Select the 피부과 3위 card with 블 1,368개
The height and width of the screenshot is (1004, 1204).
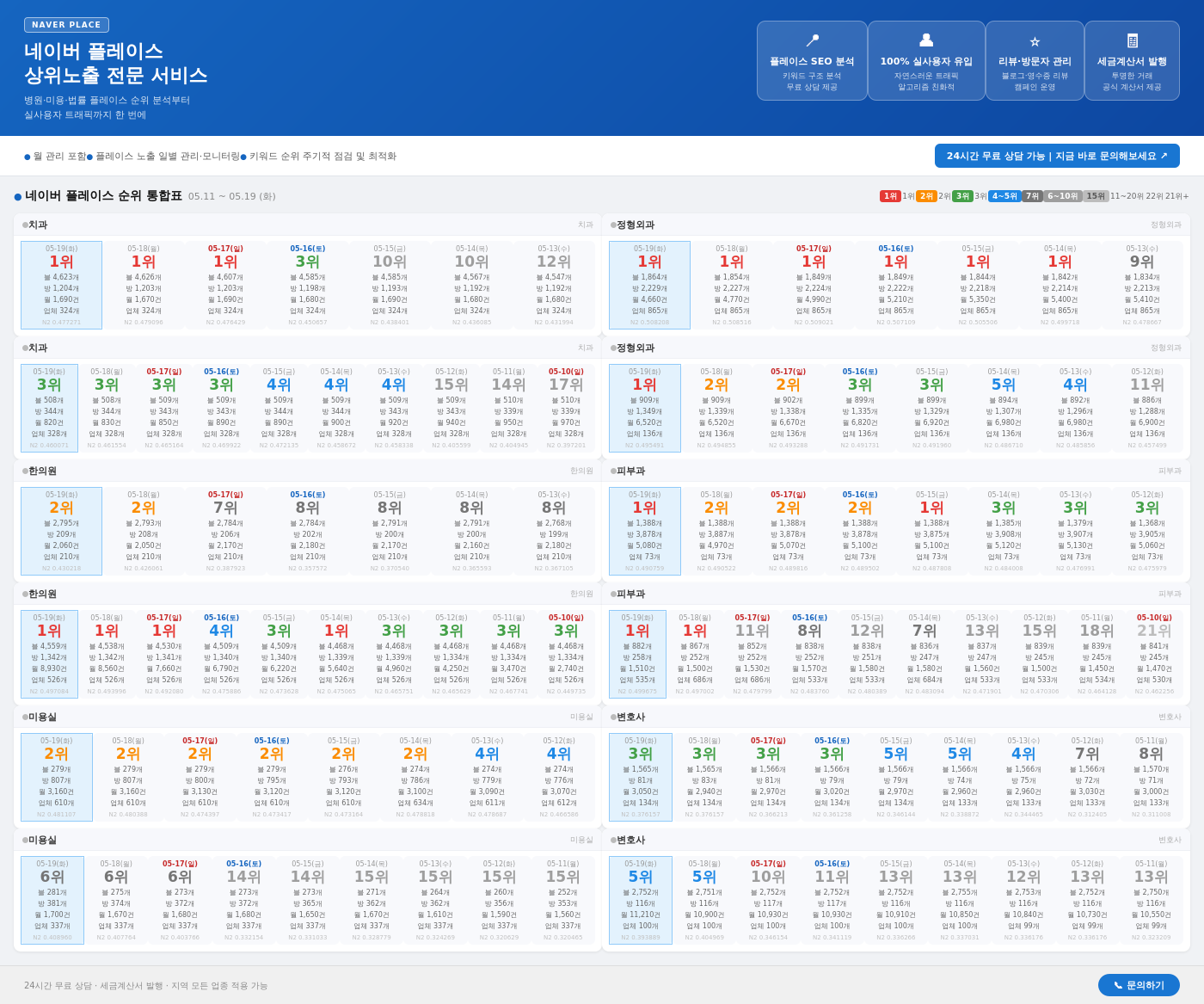pyautogui.click(x=1146, y=531)
